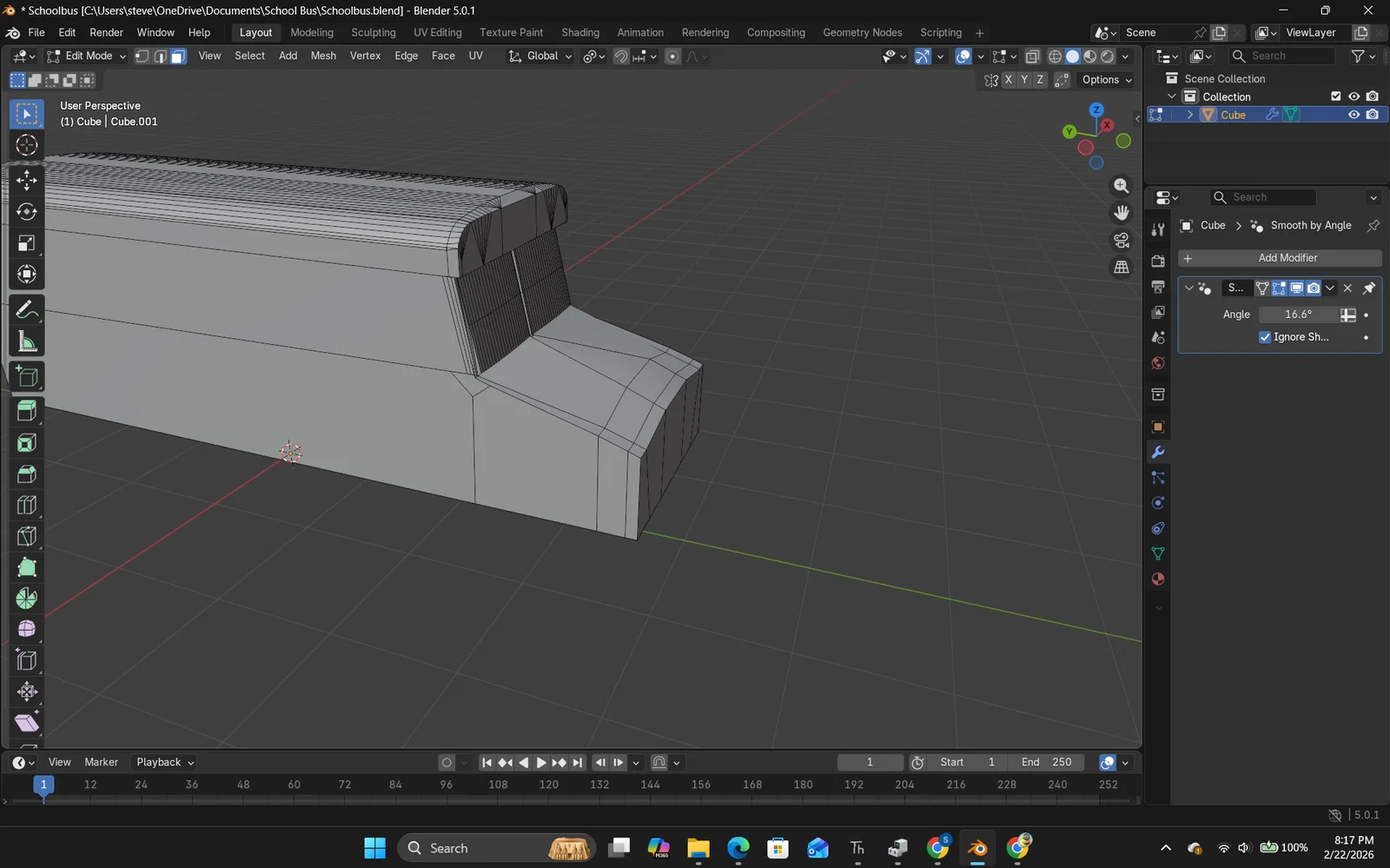Open the Mesh menu

pyautogui.click(x=323, y=56)
